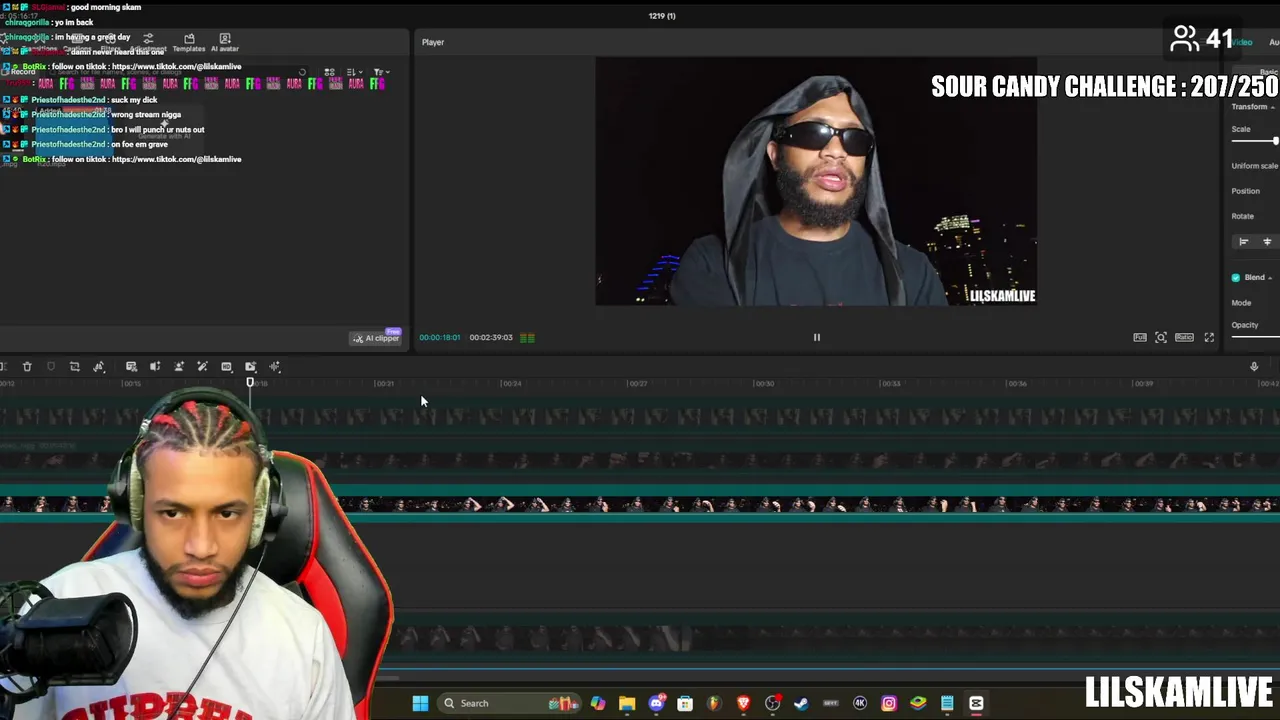Viewport: 1280px width, 720px height.
Task: Select the AI video generation icon
Action: point(251,367)
